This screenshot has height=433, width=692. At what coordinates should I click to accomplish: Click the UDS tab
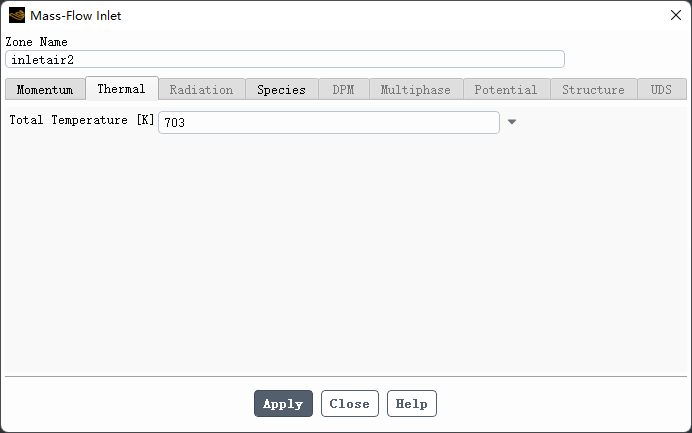661,89
